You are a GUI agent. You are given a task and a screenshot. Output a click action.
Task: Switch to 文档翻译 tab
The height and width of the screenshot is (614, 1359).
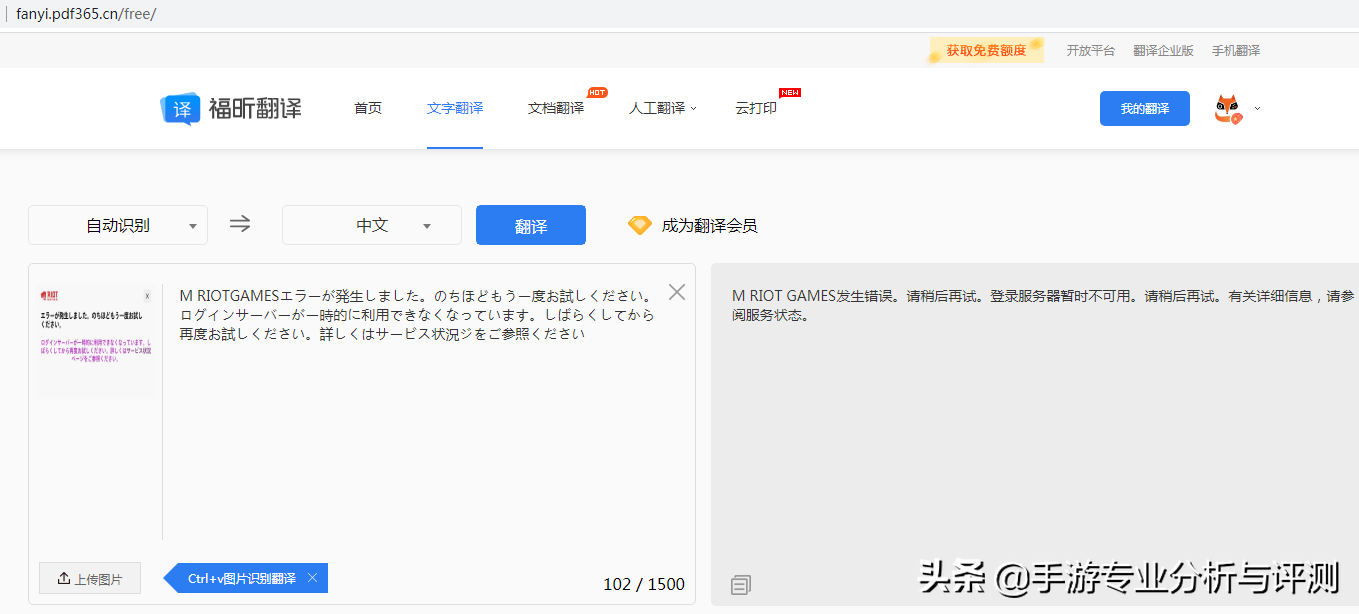(556, 108)
